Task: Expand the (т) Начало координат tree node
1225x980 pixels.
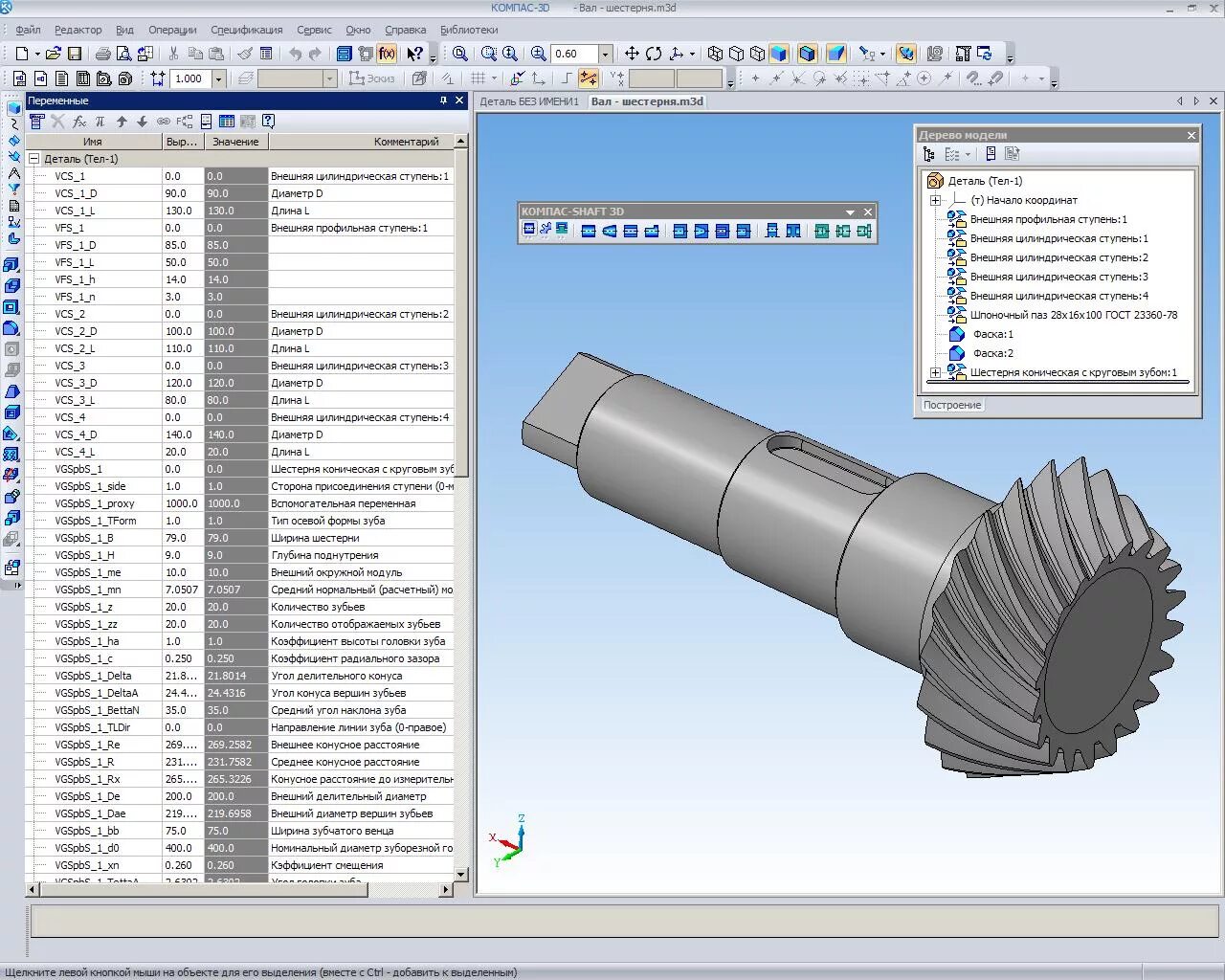Action: click(x=935, y=200)
